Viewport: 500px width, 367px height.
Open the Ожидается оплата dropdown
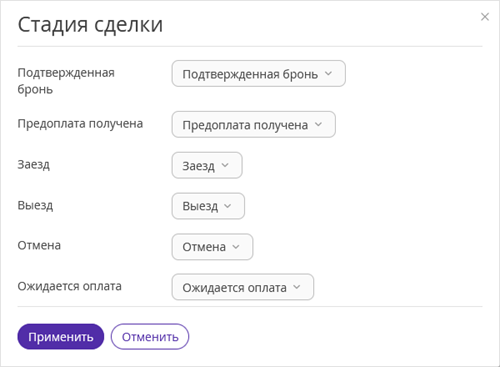[243, 287]
